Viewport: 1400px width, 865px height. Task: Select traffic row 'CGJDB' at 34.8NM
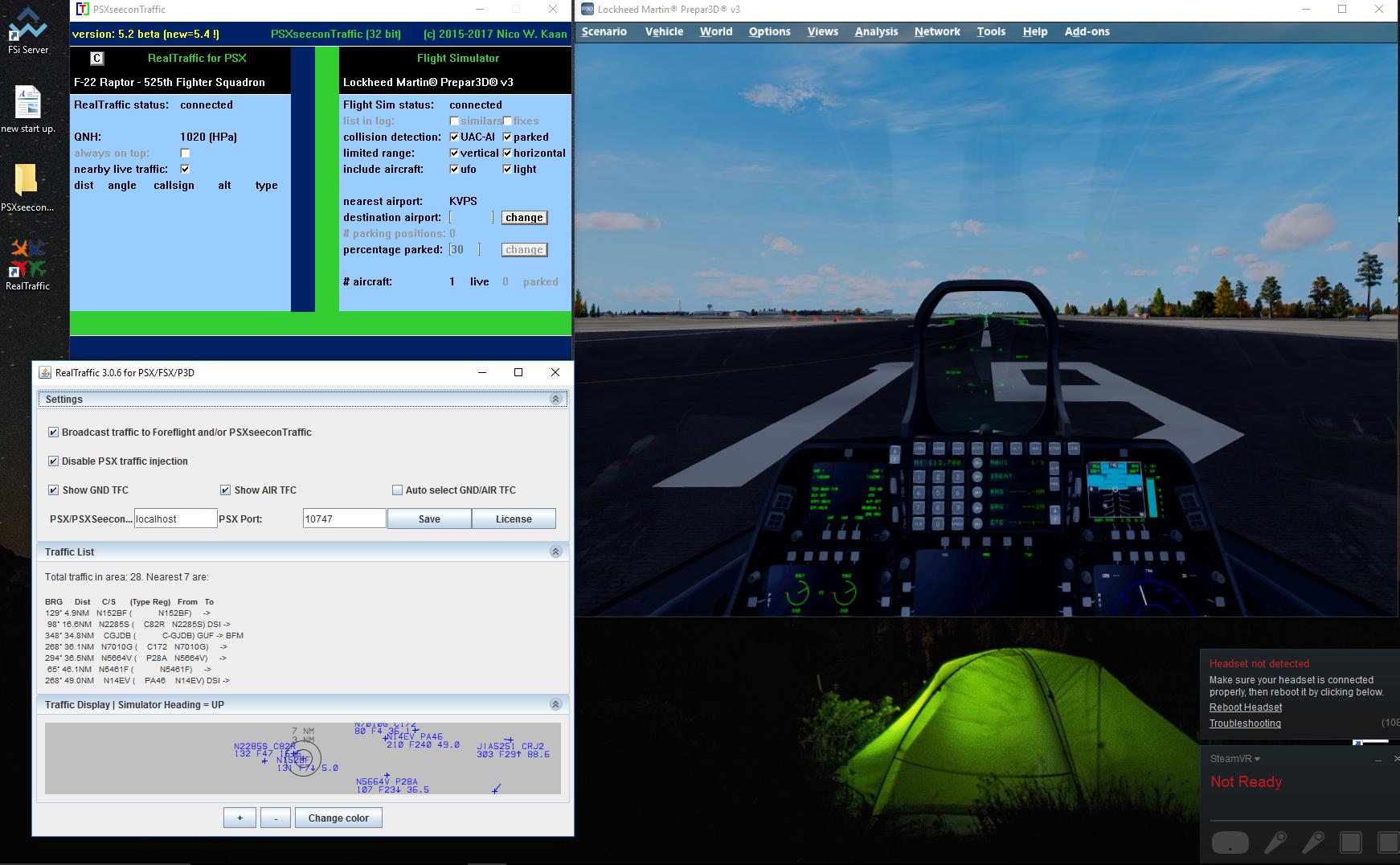pyautogui.click(x=144, y=636)
